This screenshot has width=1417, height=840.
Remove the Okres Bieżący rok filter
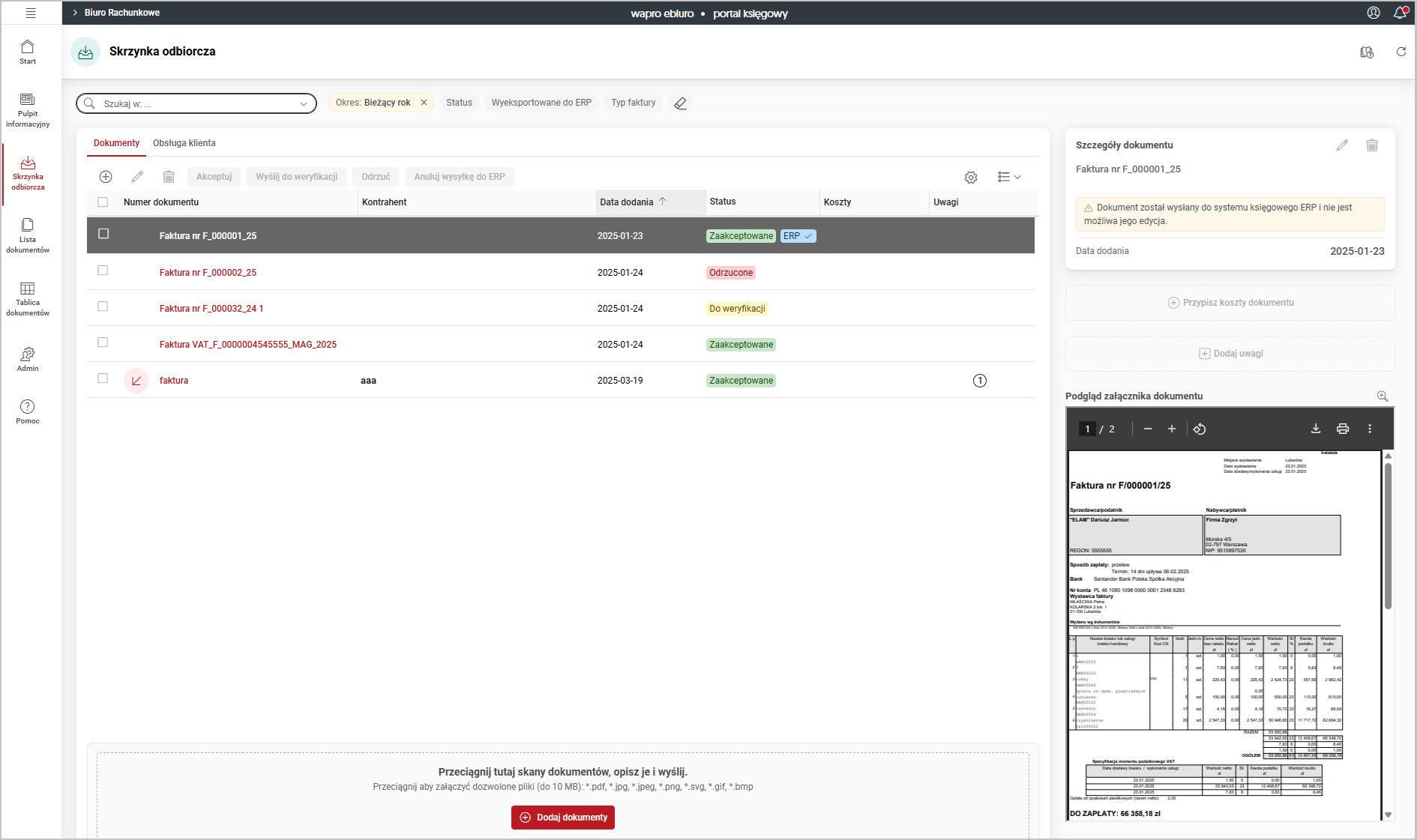coord(424,103)
